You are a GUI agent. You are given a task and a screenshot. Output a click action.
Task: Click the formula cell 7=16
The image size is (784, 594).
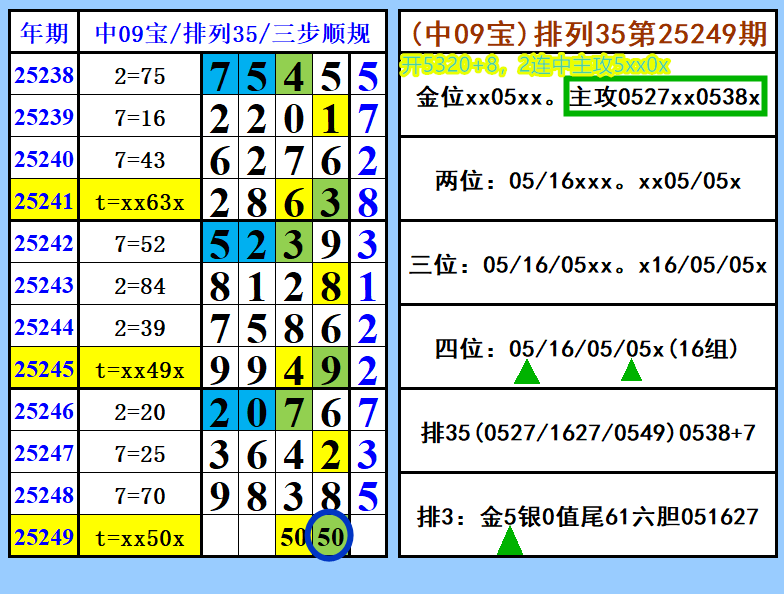(x=140, y=117)
